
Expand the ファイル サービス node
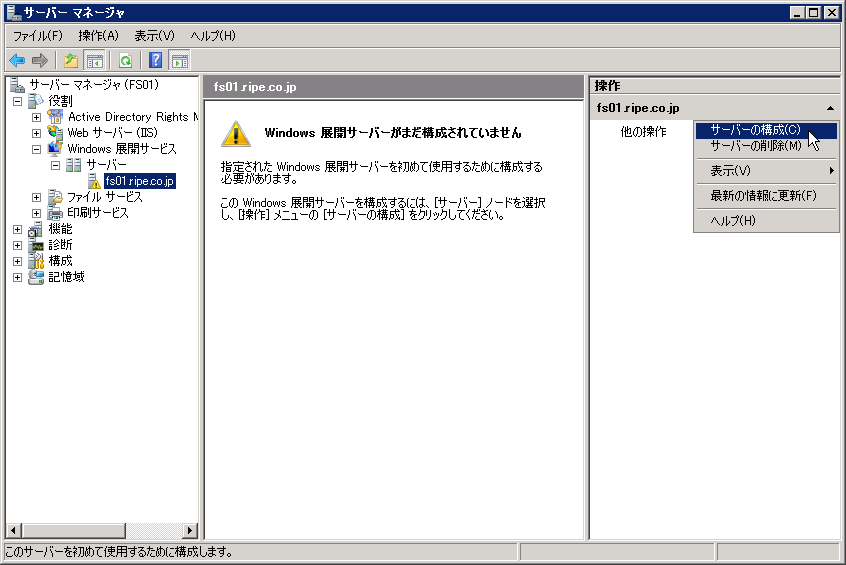tap(36, 198)
